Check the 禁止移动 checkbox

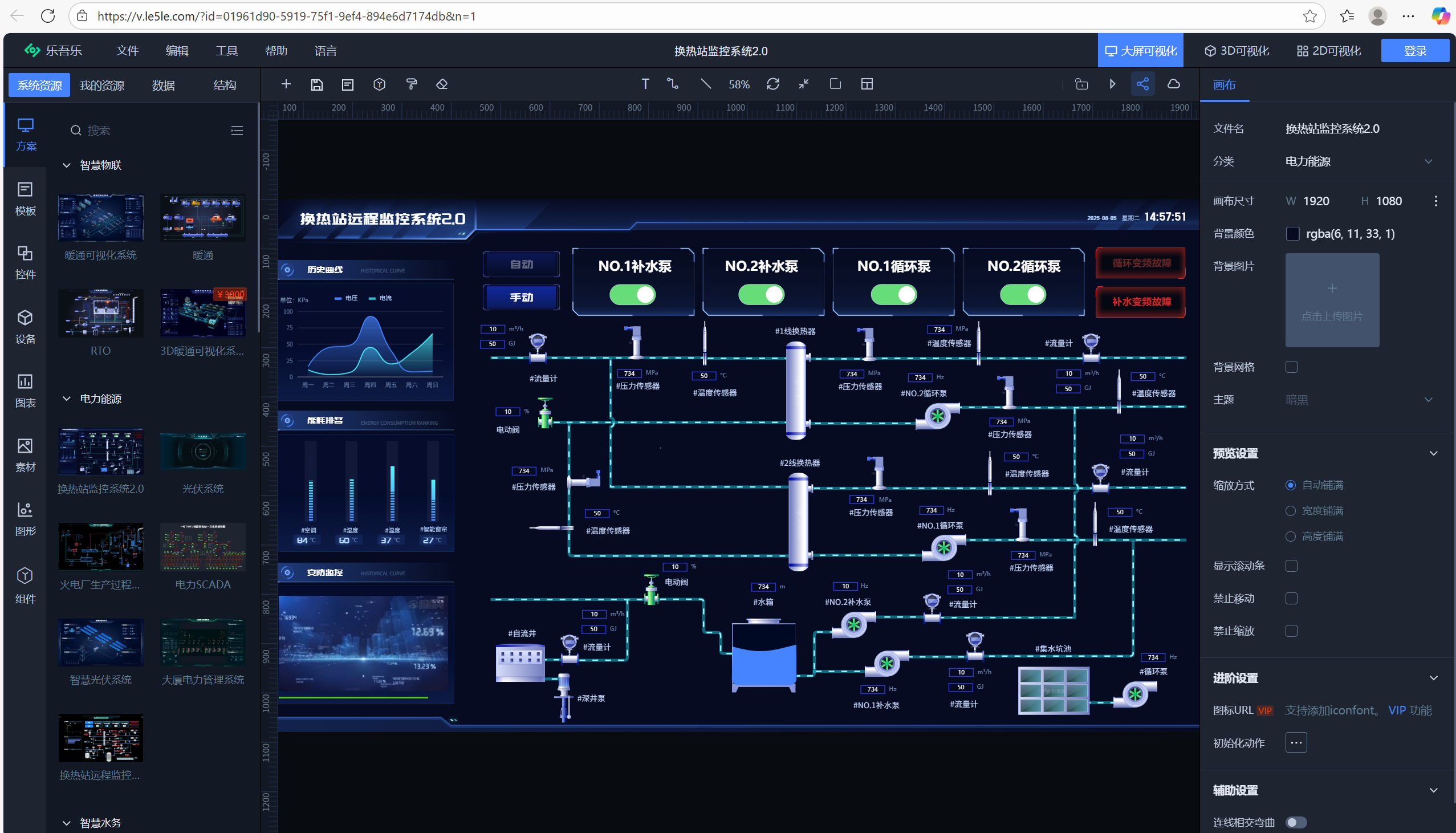1291,599
